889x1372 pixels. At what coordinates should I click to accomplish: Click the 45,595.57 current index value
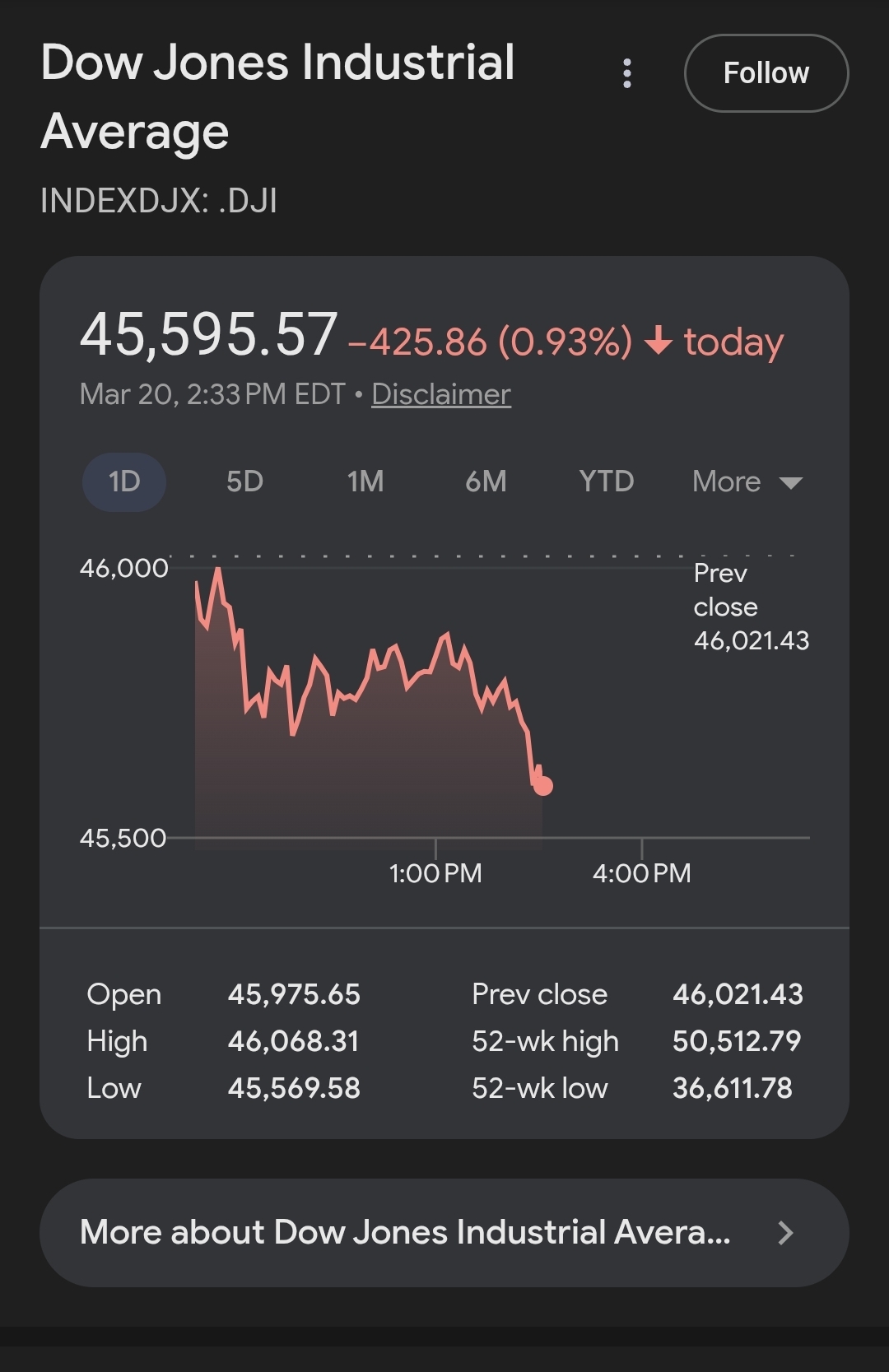[209, 335]
